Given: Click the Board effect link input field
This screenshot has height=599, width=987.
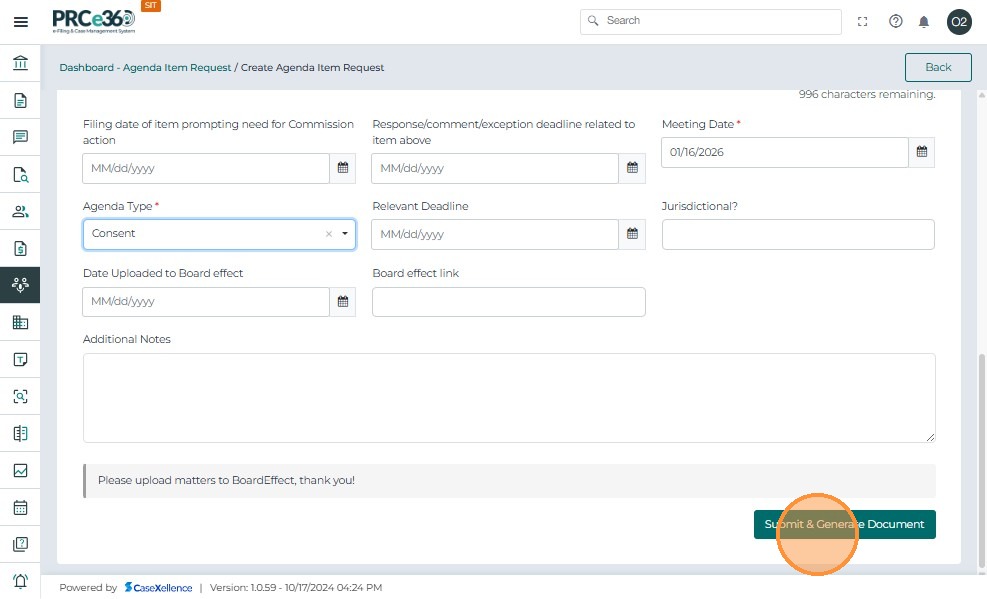Looking at the screenshot, I should (508, 302).
